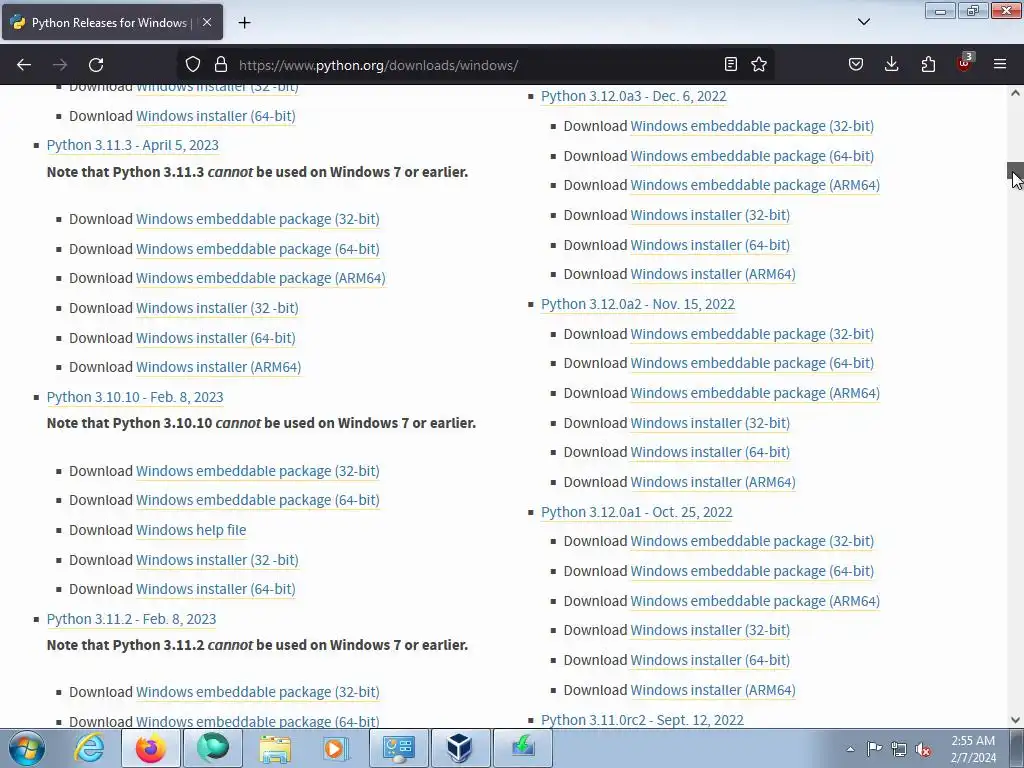
Task: Open Windows Explorer folder icon
Action: (x=275, y=748)
